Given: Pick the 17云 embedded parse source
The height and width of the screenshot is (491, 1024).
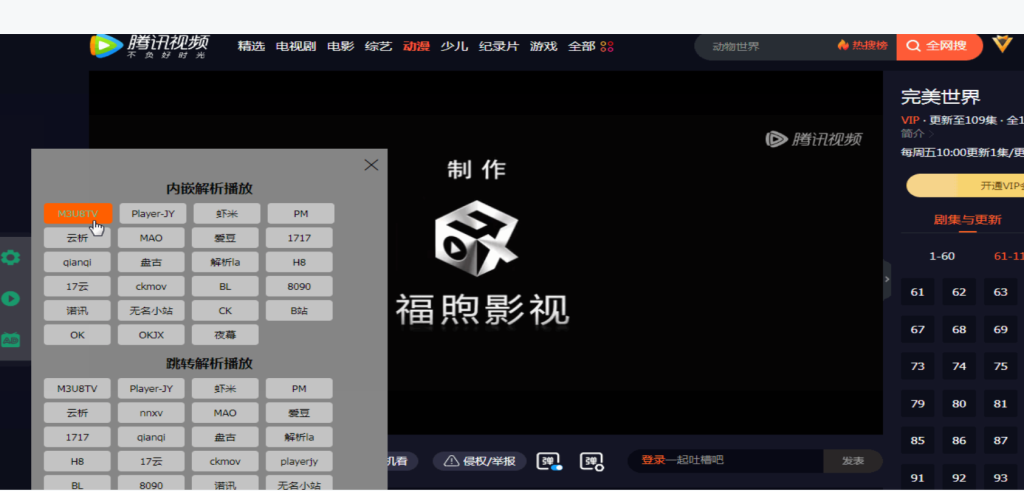Looking at the screenshot, I should [77, 286].
